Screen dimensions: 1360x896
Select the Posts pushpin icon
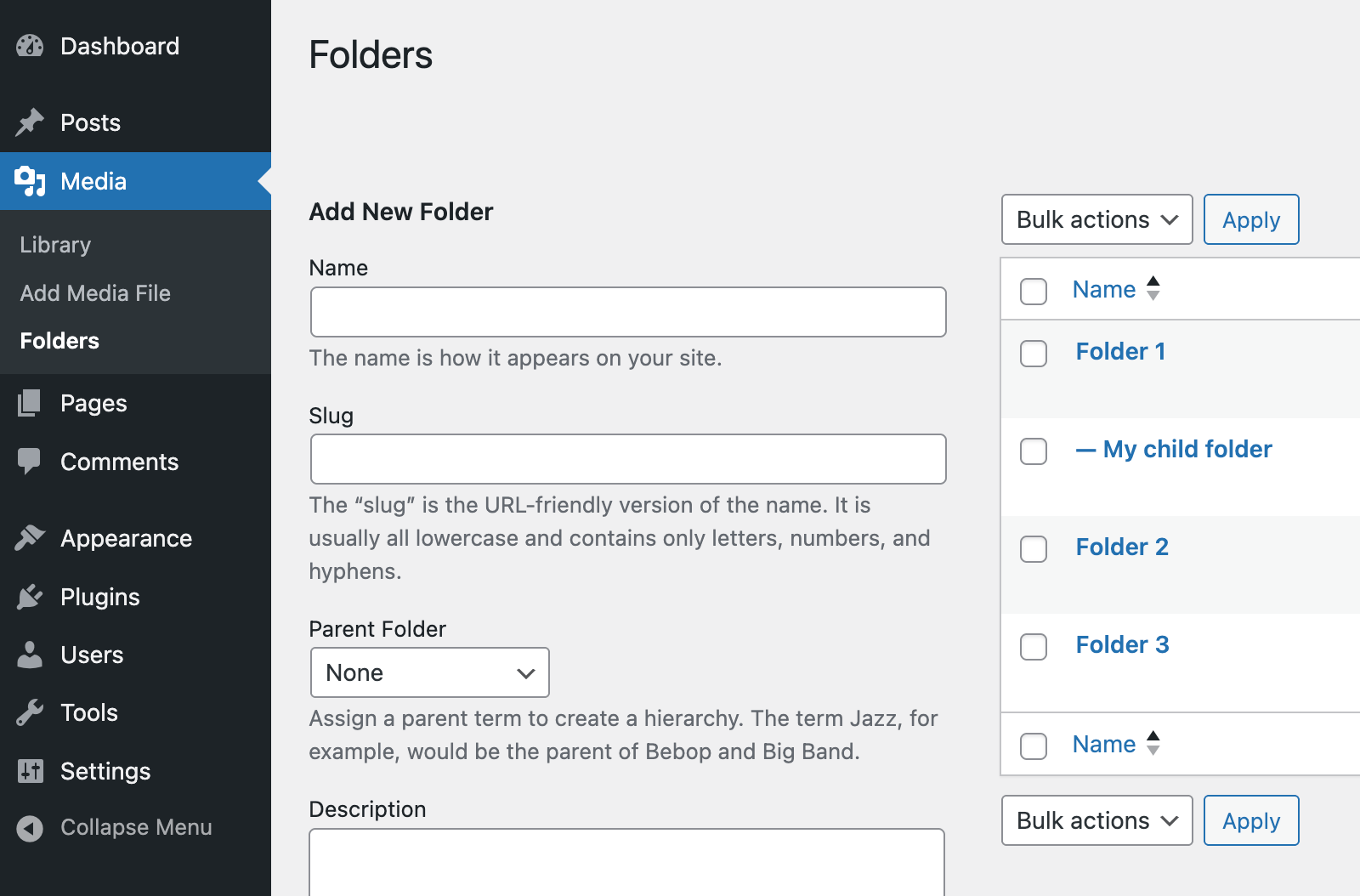[29, 122]
